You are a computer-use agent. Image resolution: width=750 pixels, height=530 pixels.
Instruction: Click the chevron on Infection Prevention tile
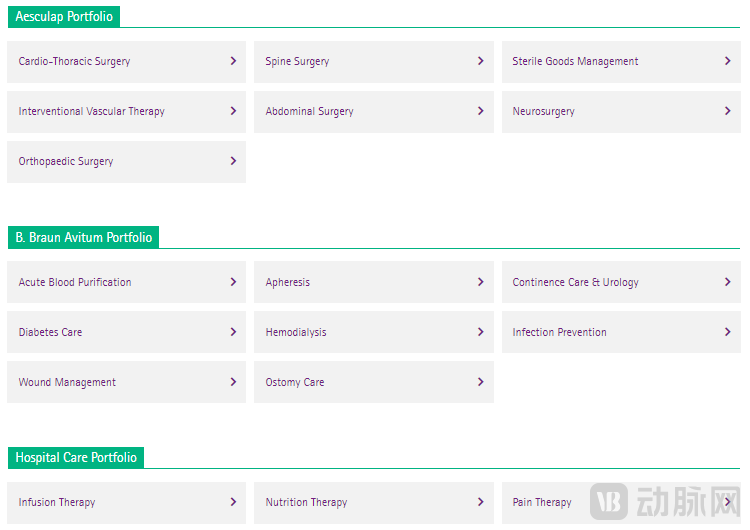click(727, 332)
